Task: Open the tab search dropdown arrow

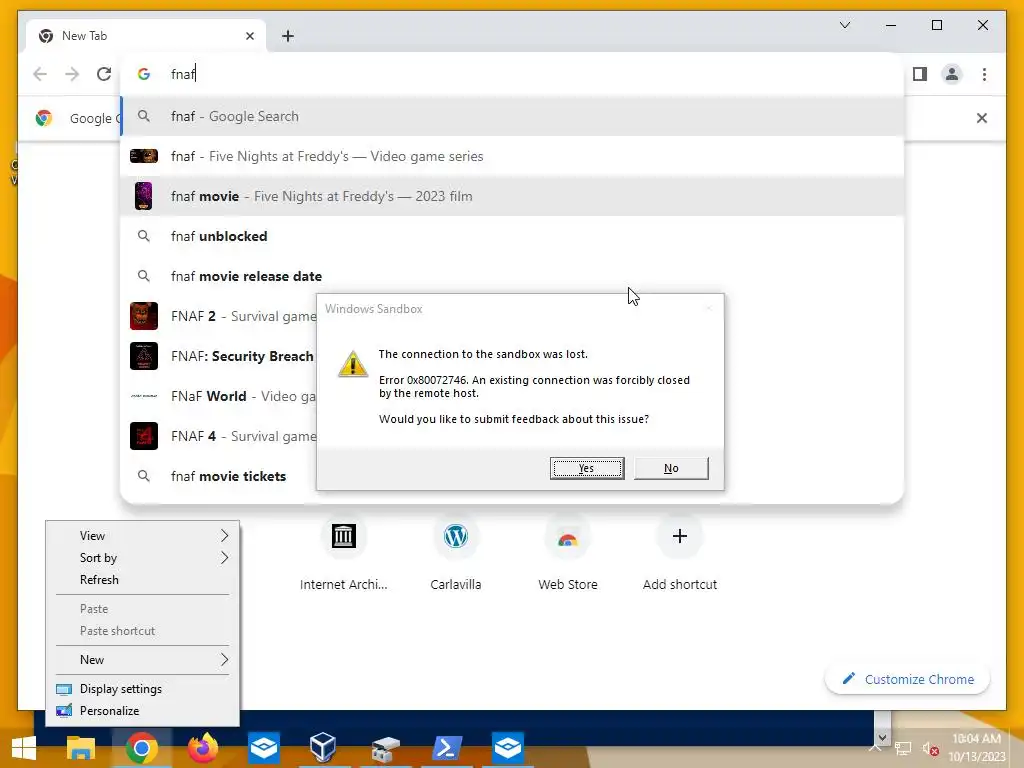Action: tap(844, 25)
